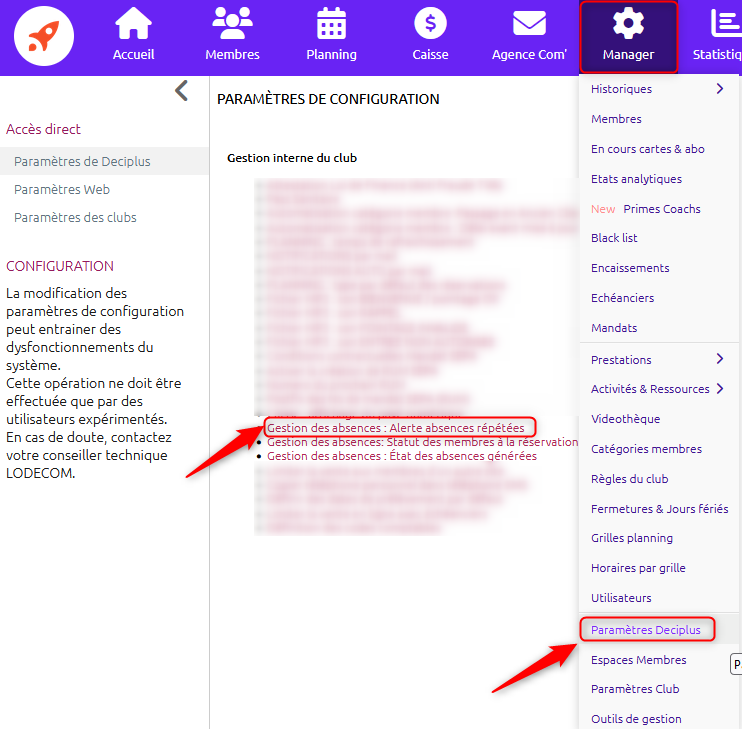Open Règles du club entry
The image size is (742, 729).
(x=629, y=479)
